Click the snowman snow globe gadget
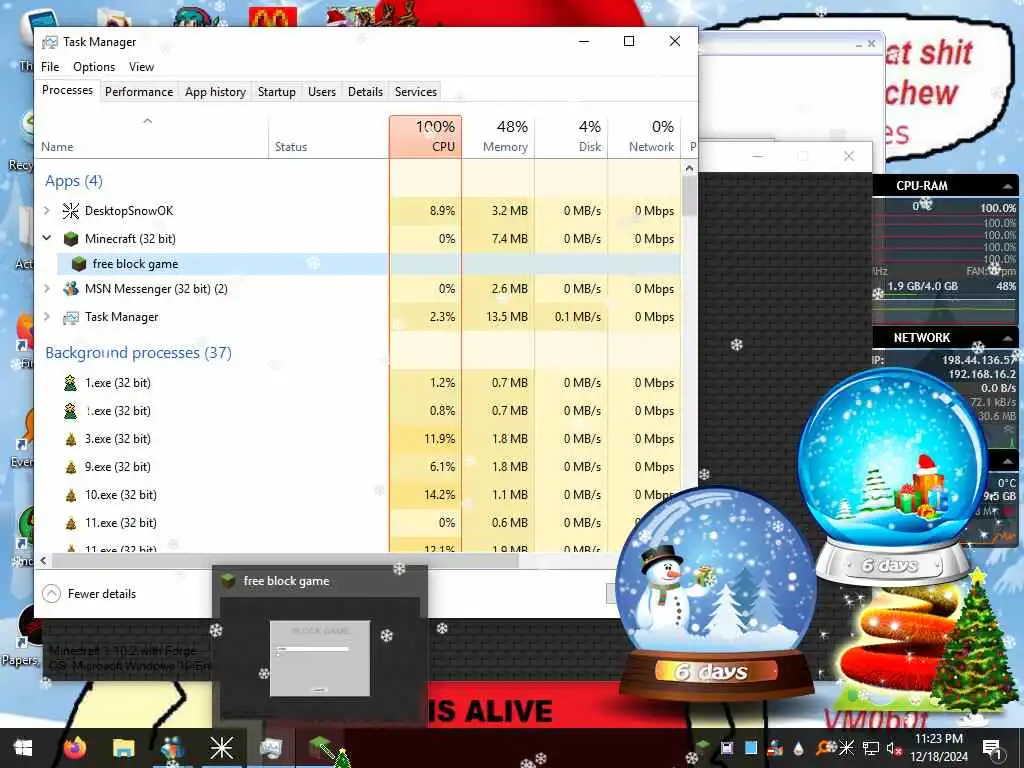 pos(716,591)
